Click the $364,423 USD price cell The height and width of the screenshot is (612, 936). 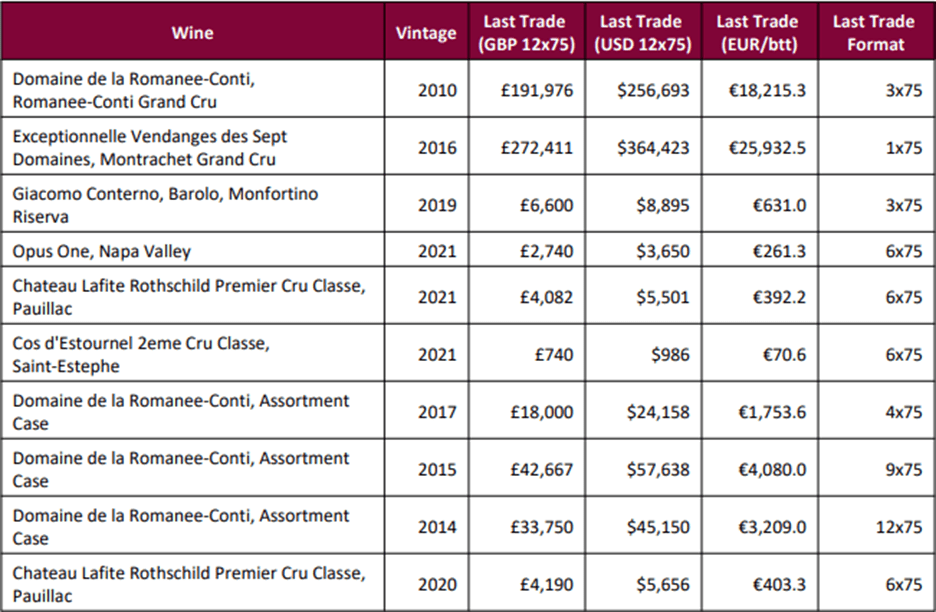(653, 148)
